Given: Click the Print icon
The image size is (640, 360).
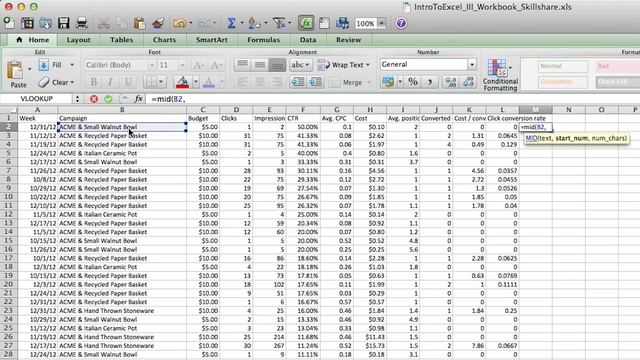Looking at the screenshot, I should 81,23.
